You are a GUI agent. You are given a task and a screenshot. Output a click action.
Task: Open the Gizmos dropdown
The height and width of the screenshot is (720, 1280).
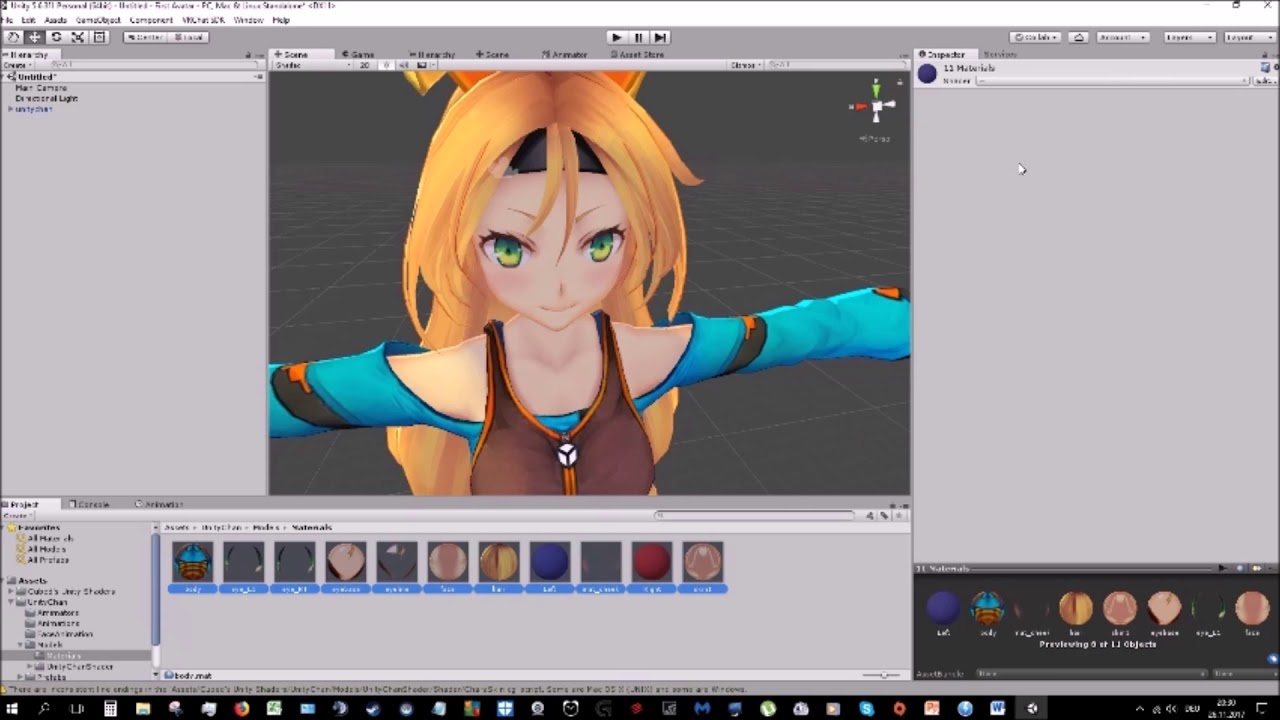[745, 65]
